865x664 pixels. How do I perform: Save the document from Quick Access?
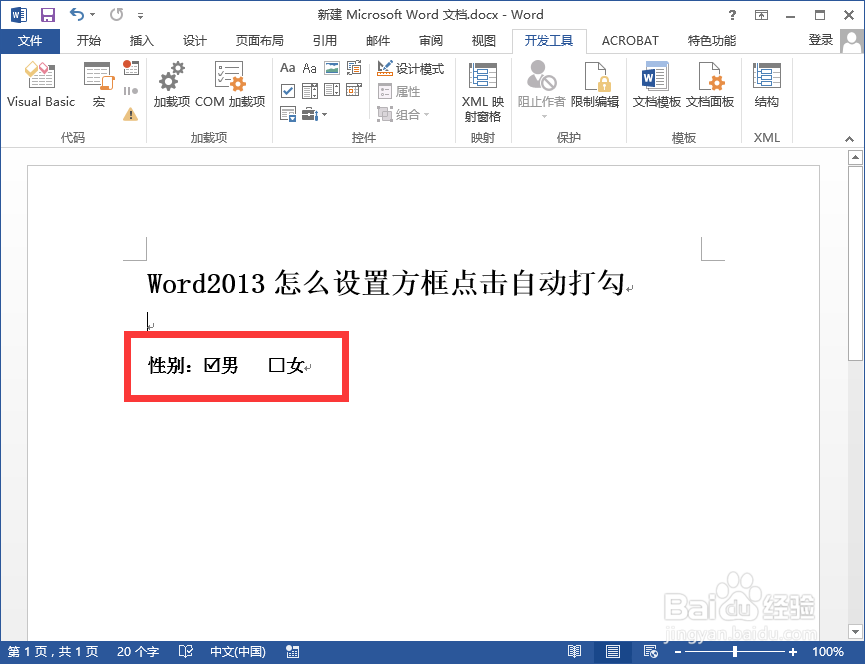(x=48, y=15)
